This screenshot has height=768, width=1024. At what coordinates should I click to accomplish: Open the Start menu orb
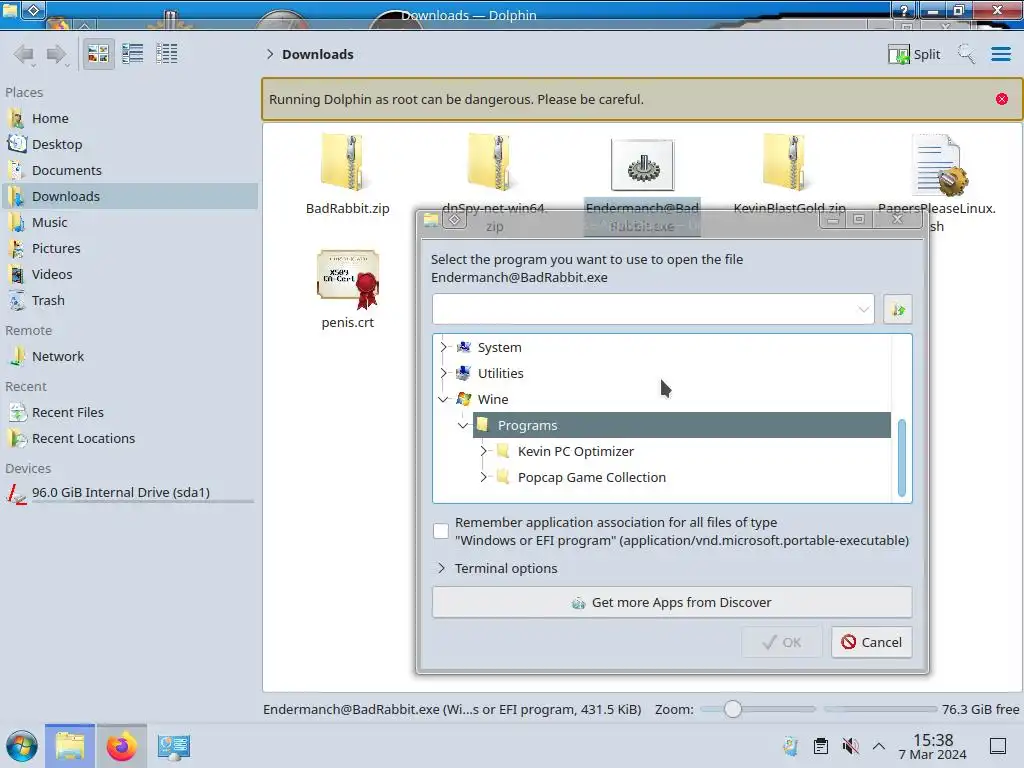tap(22, 746)
